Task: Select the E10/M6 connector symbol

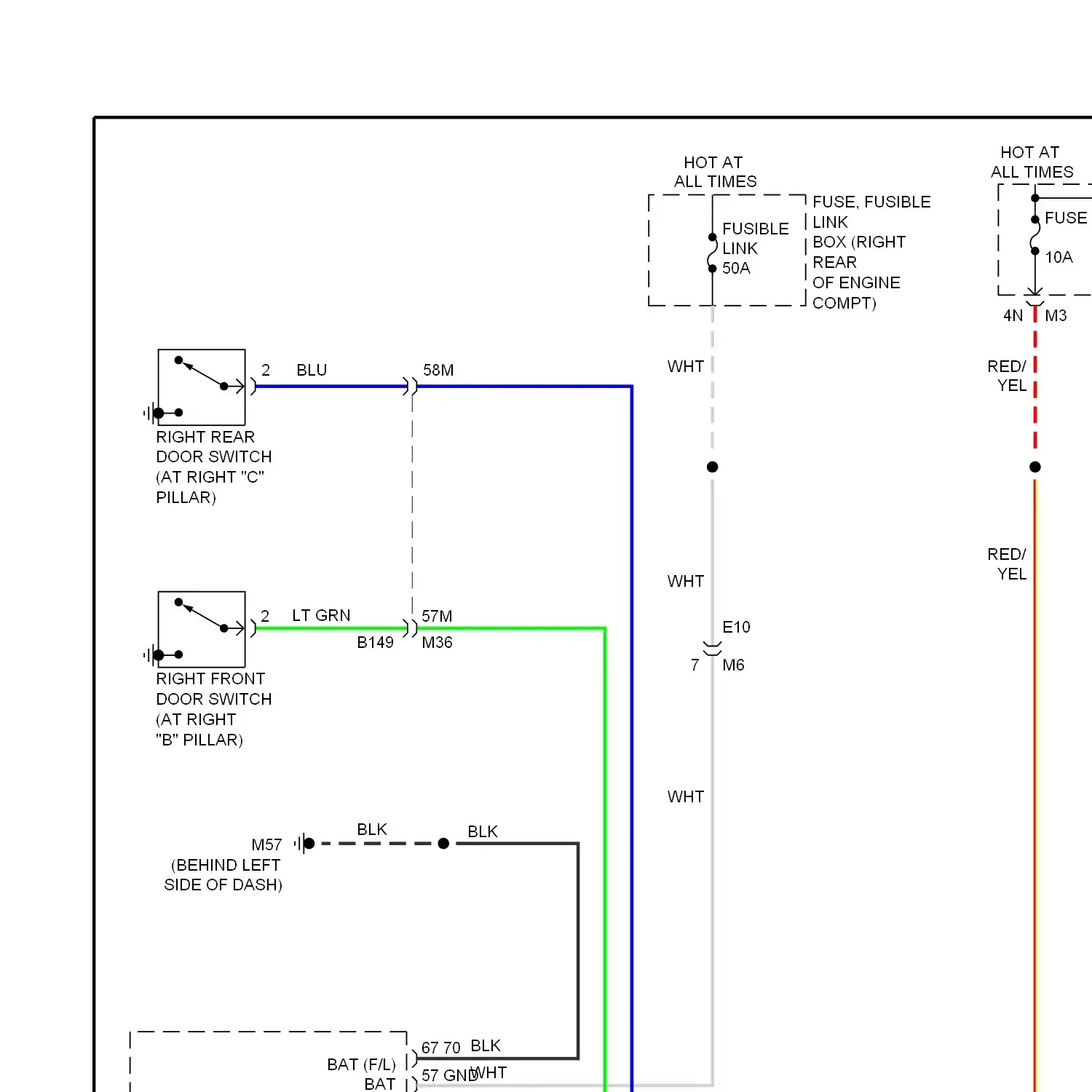Action: (x=713, y=648)
